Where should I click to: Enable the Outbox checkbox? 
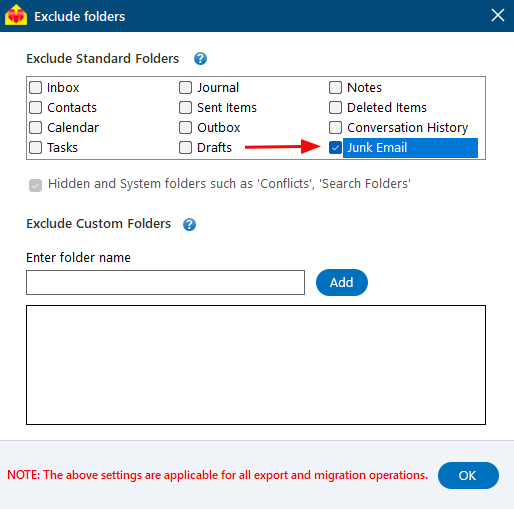(x=185, y=128)
